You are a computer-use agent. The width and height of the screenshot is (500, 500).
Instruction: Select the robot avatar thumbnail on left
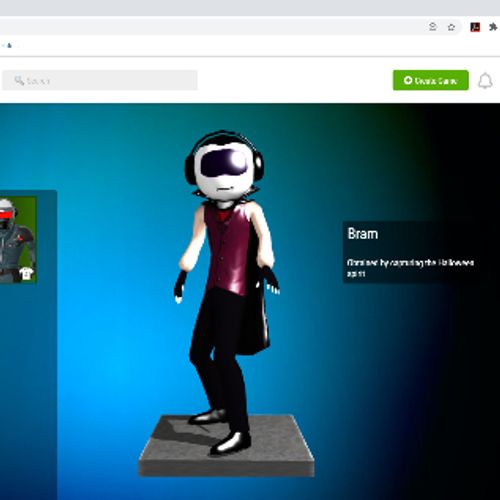tap(18, 240)
